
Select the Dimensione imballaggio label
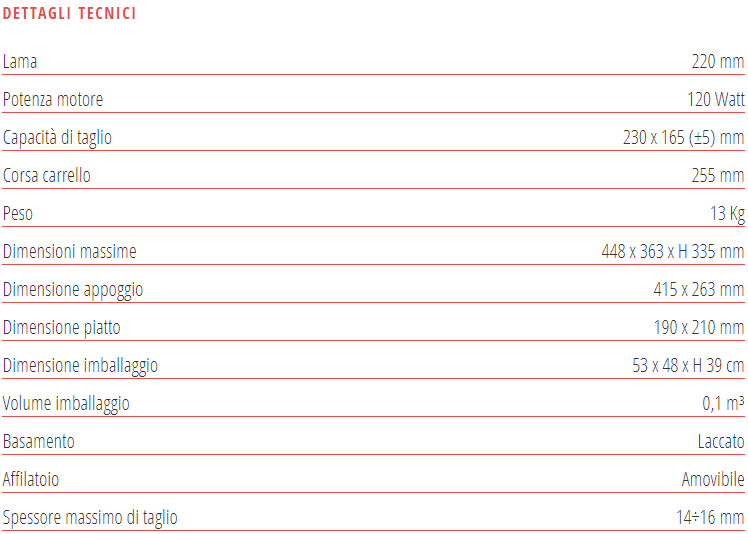click(x=80, y=366)
